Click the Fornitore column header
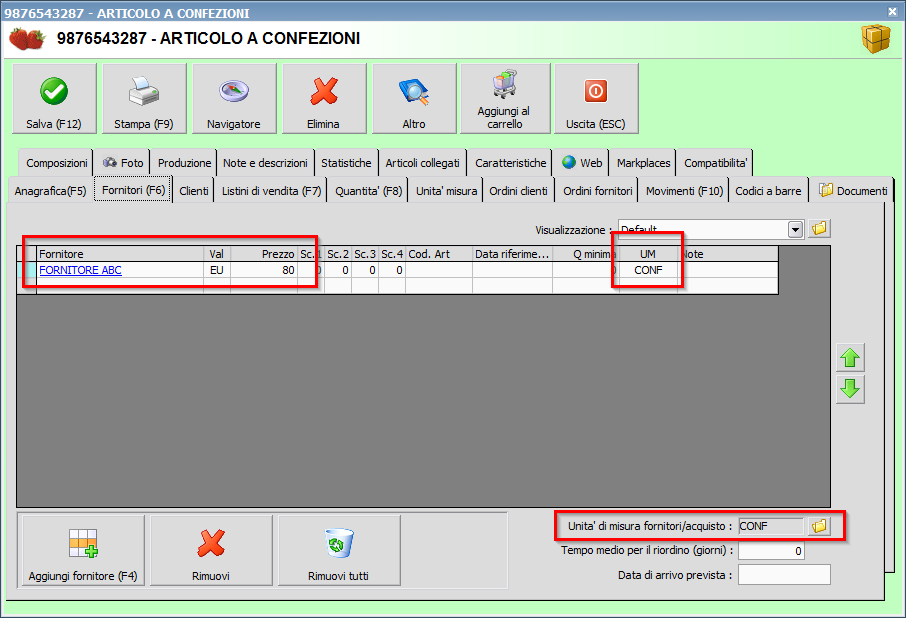Viewport: 906px width, 618px height. [x=120, y=254]
